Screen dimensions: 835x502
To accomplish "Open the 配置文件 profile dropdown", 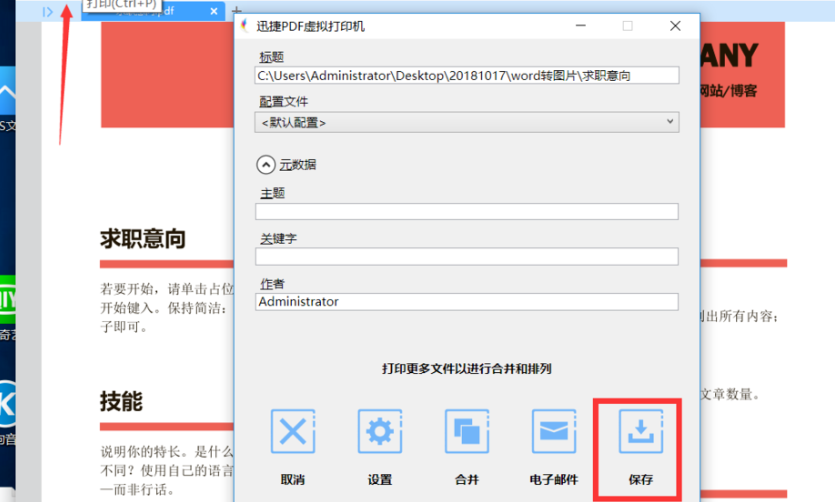I will pos(467,122).
